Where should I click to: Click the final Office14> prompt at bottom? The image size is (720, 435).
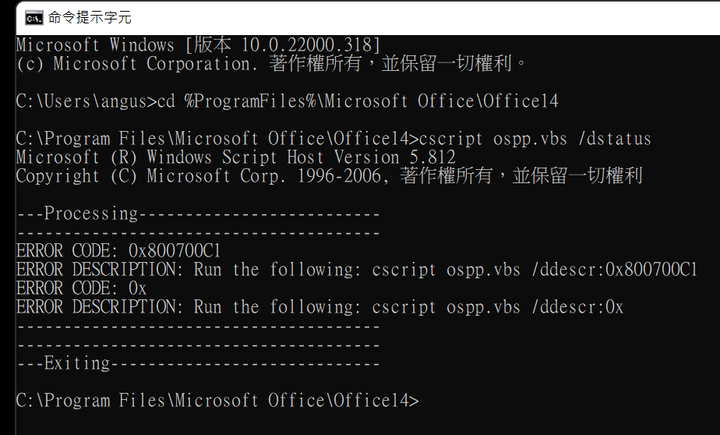click(x=217, y=401)
